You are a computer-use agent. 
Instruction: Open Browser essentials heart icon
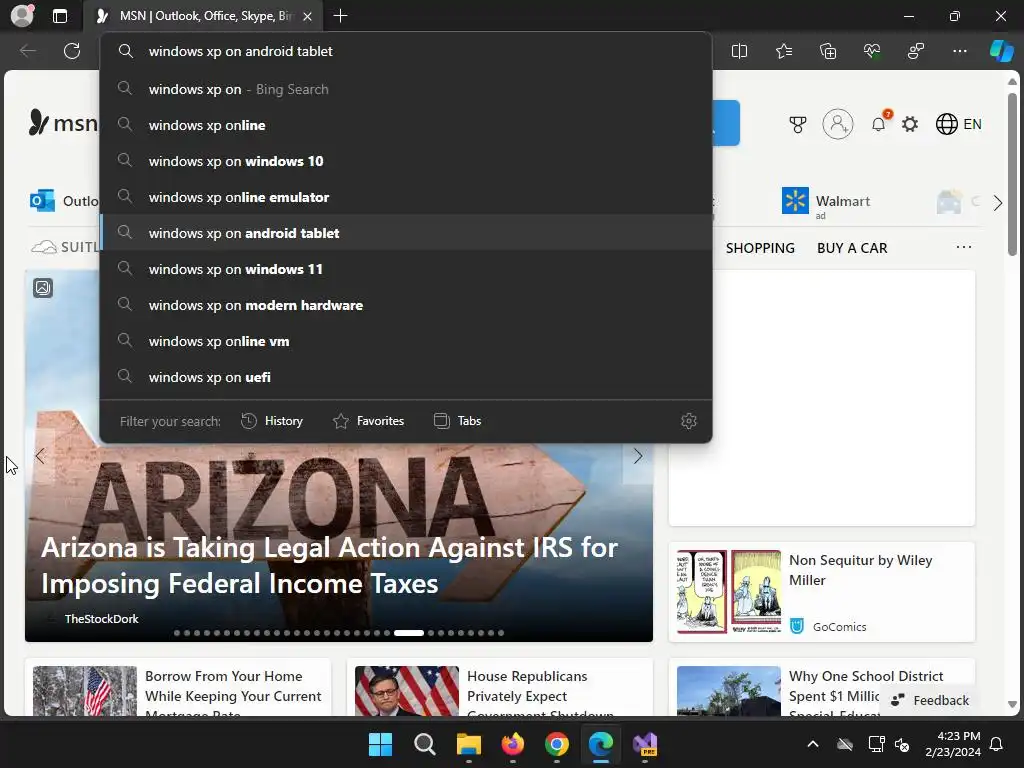(872, 51)
